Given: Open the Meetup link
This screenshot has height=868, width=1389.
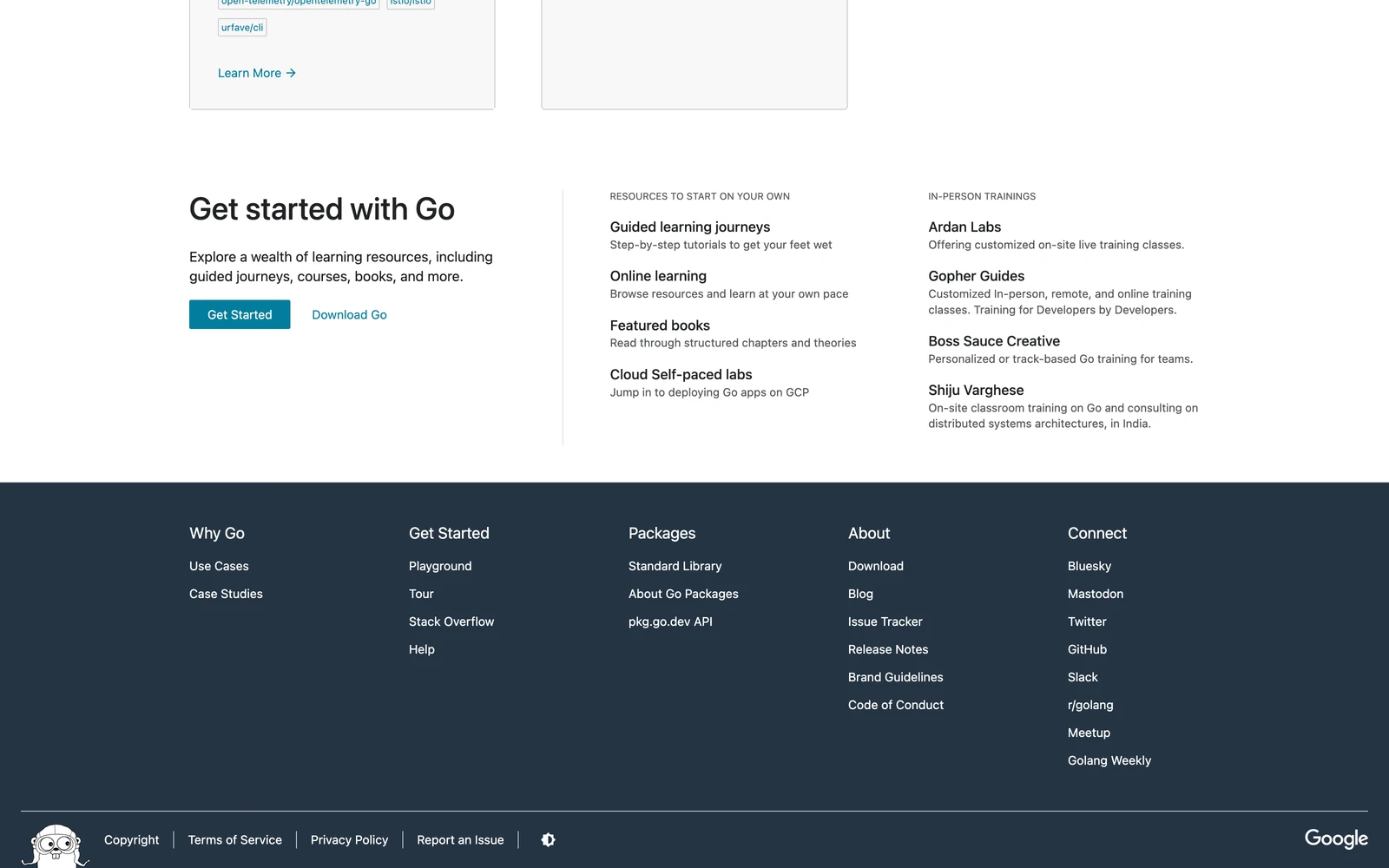Looking at the screenshot, I should (x=1089, y=733).
